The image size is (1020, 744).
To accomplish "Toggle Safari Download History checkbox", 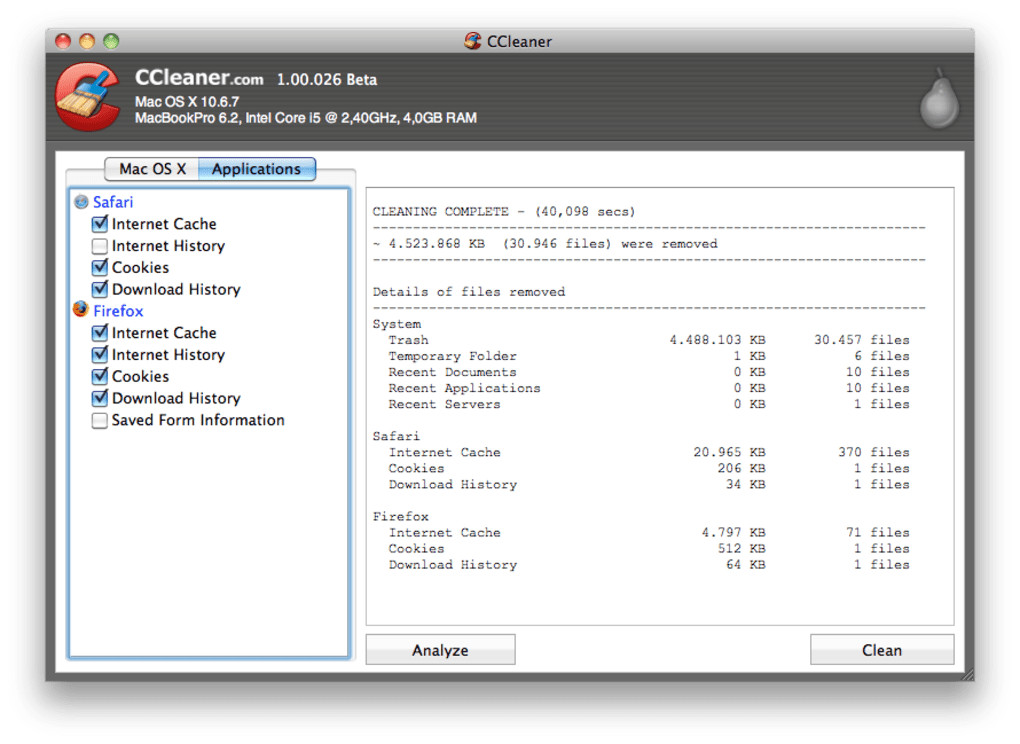I will (x=100, y=289).
